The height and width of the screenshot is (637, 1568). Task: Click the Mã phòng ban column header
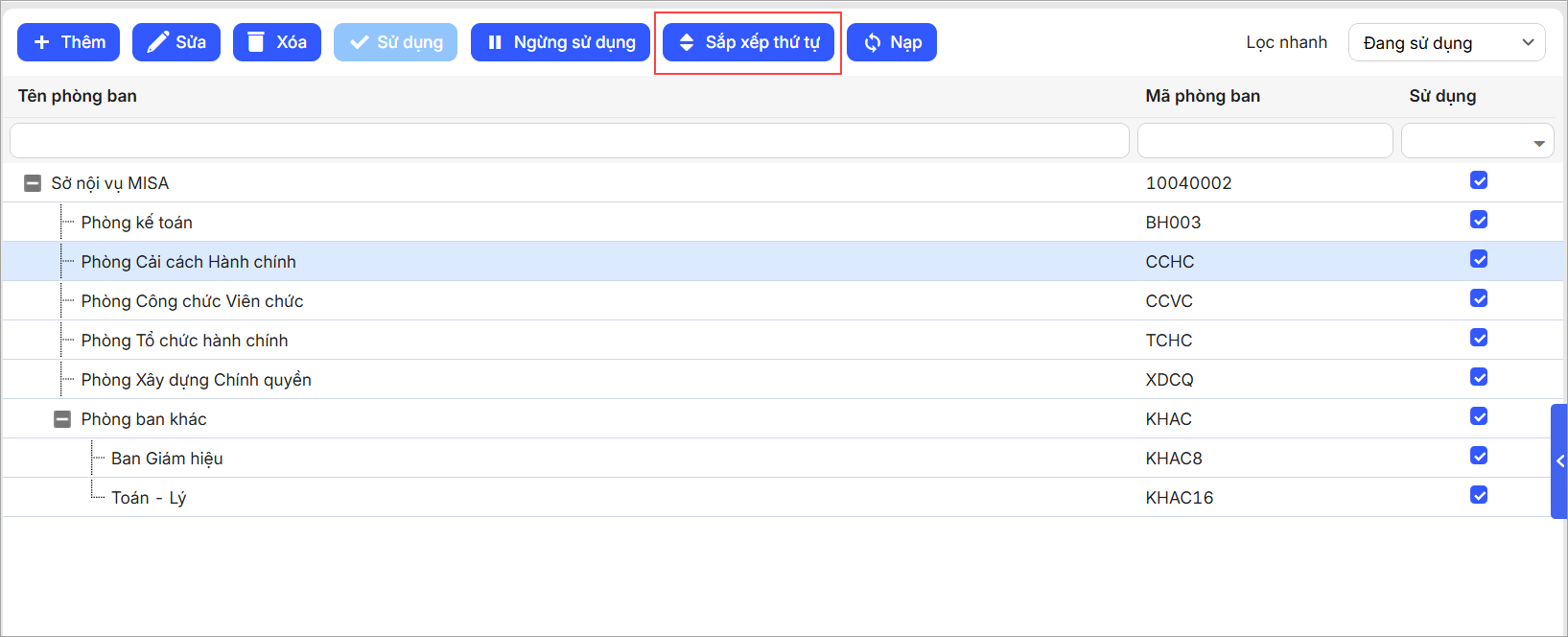(1202, 96)
